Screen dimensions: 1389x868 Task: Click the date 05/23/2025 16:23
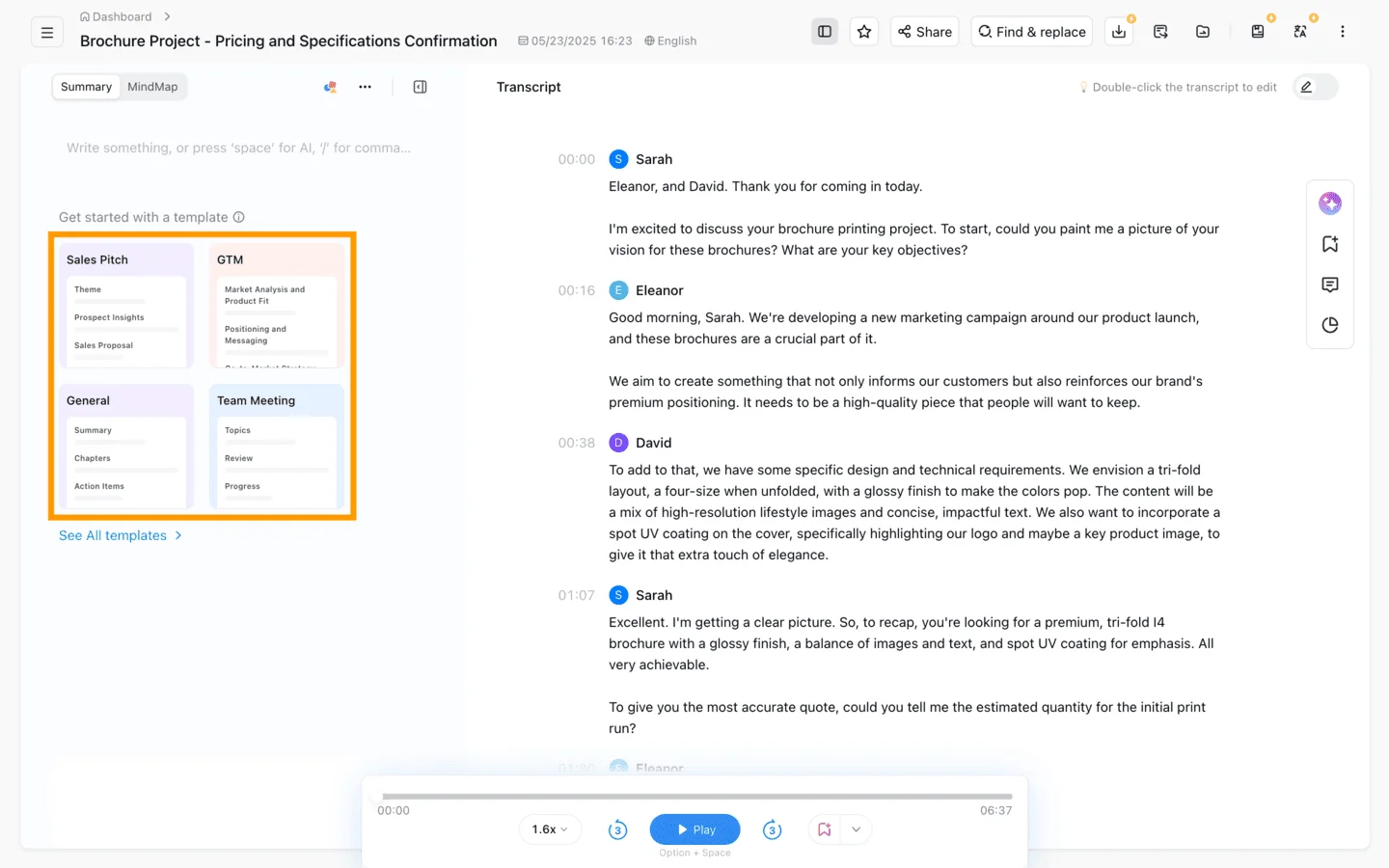(x=575, y=41)
